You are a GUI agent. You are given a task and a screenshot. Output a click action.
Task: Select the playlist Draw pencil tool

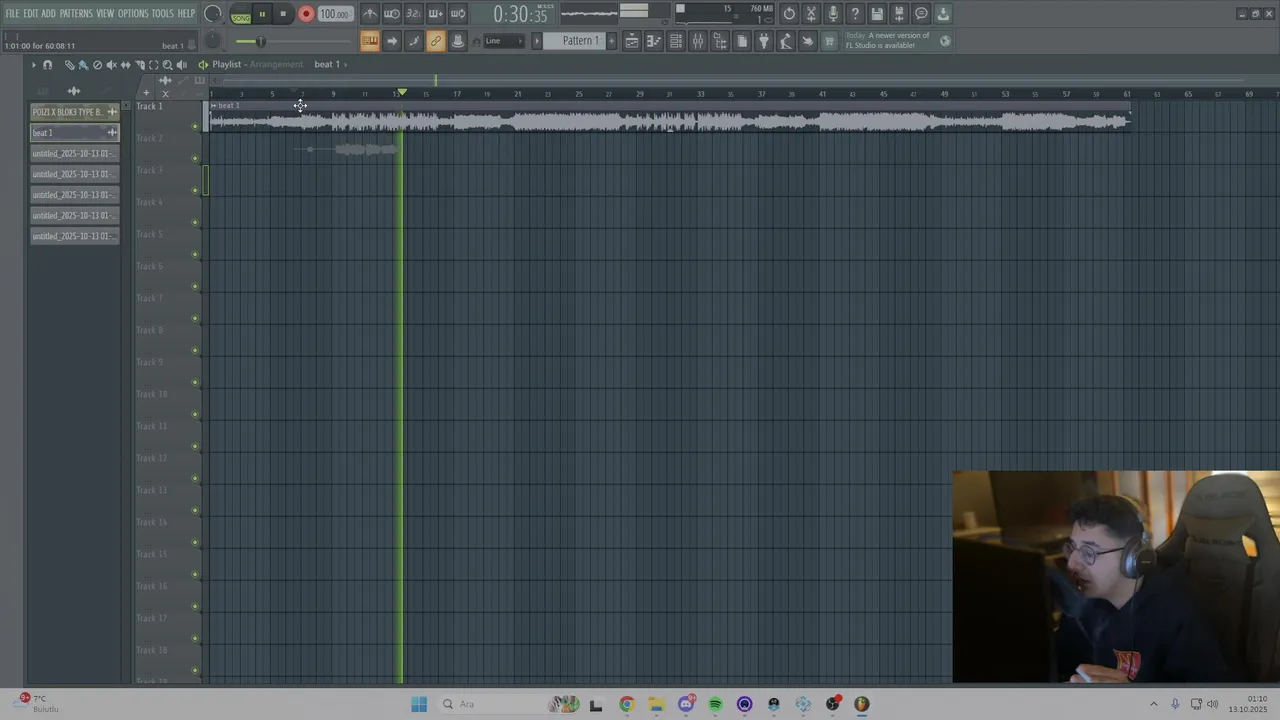tap(69, 64)
